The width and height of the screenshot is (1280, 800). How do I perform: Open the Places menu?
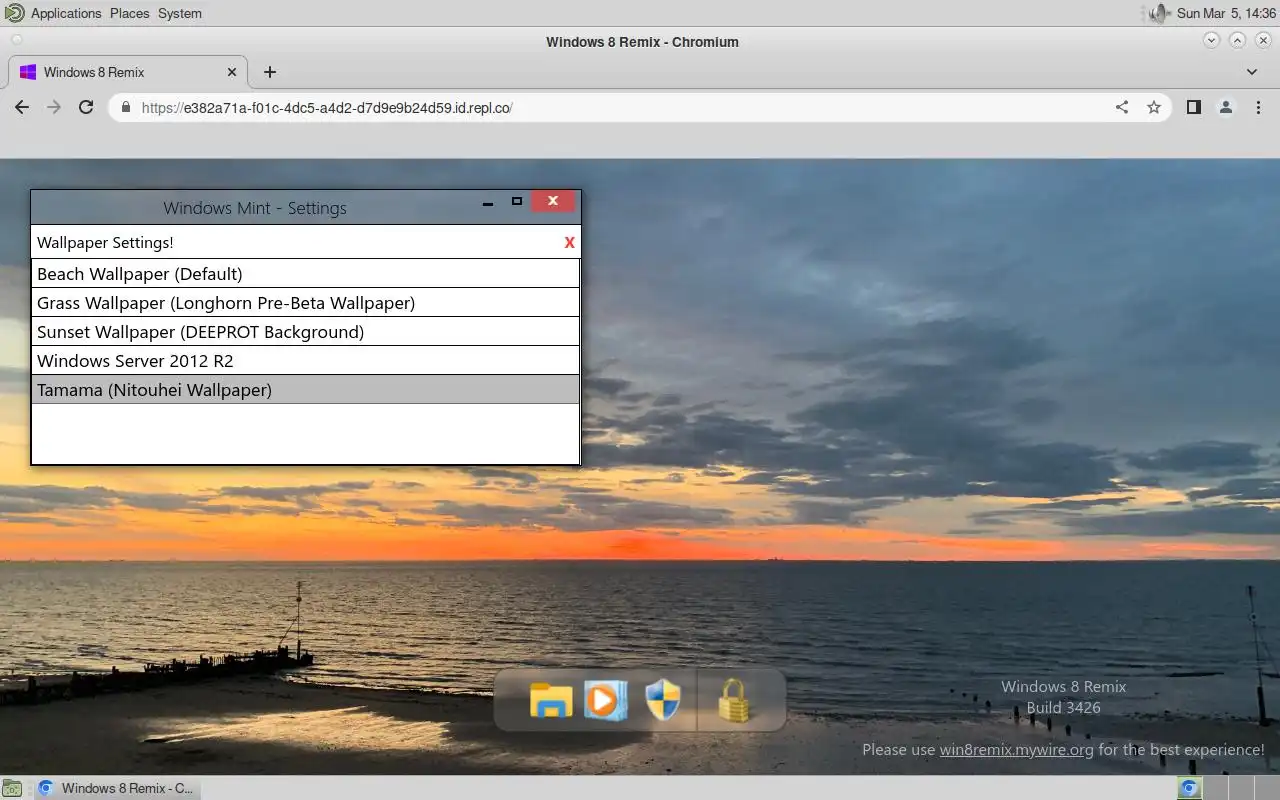(x=129, y=13)
